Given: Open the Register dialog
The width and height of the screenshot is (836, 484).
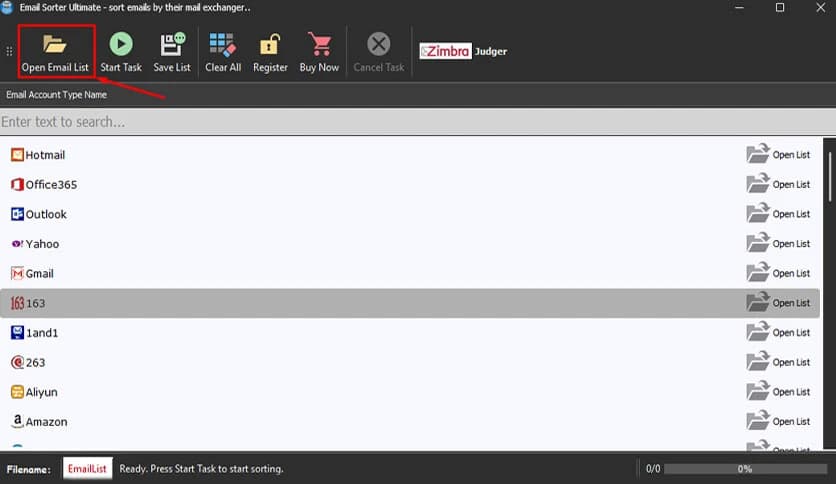Looking at the screenshot, I should [x=270, y=53].
